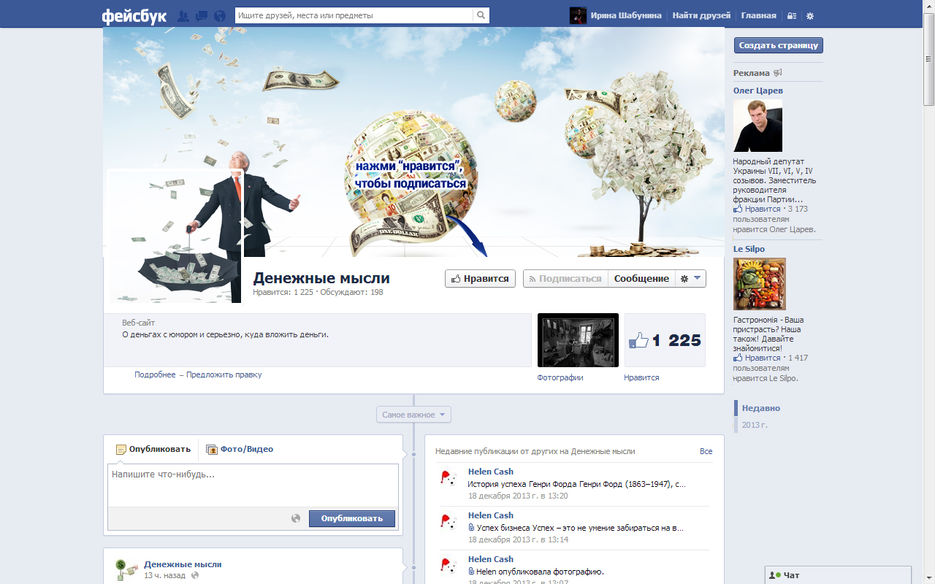Viewport: 935px width, 584px height.
Task: Click the search magnifier button
Action: [481, 16]
